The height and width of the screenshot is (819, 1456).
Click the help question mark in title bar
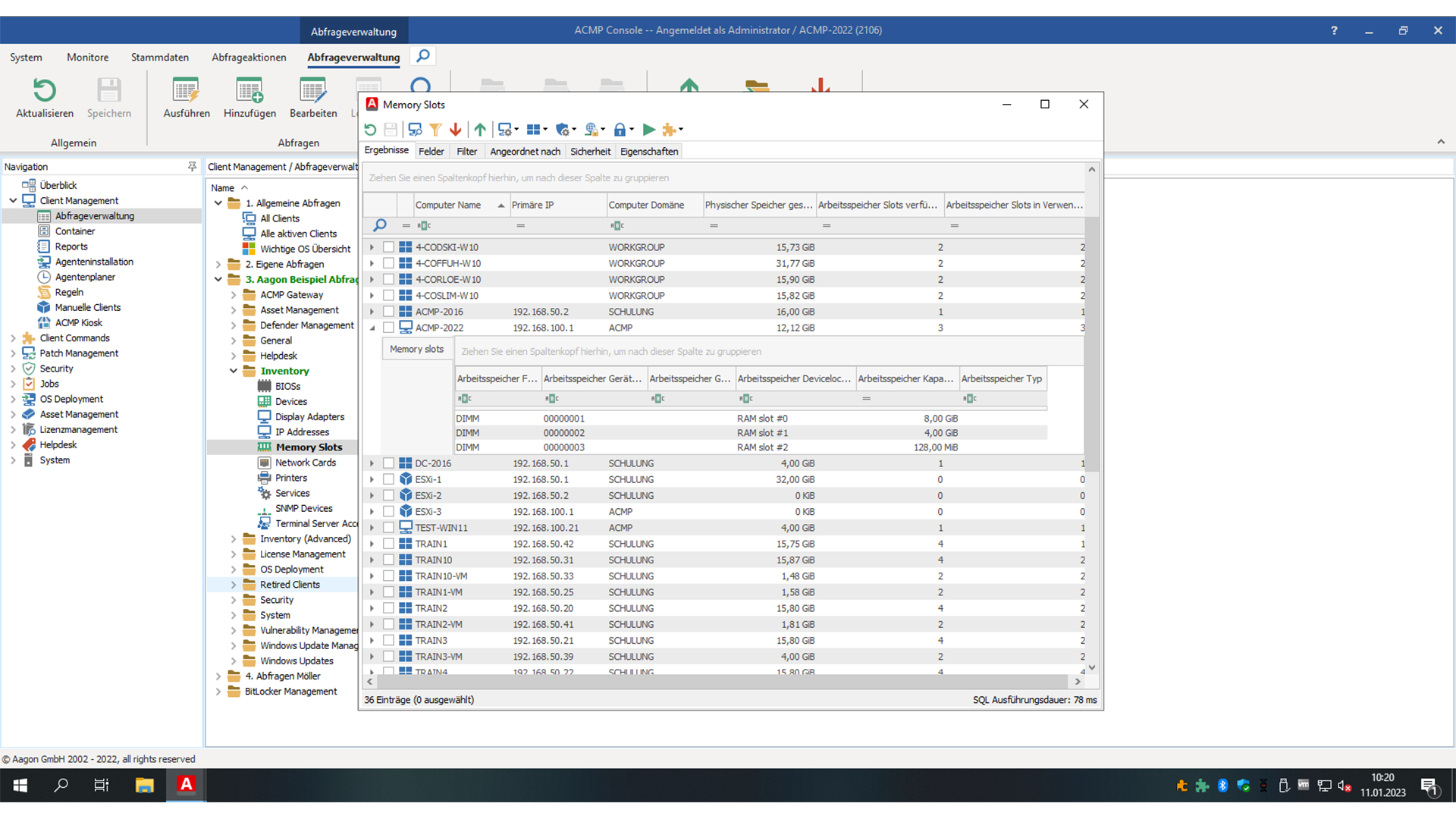pos(1334,30)
